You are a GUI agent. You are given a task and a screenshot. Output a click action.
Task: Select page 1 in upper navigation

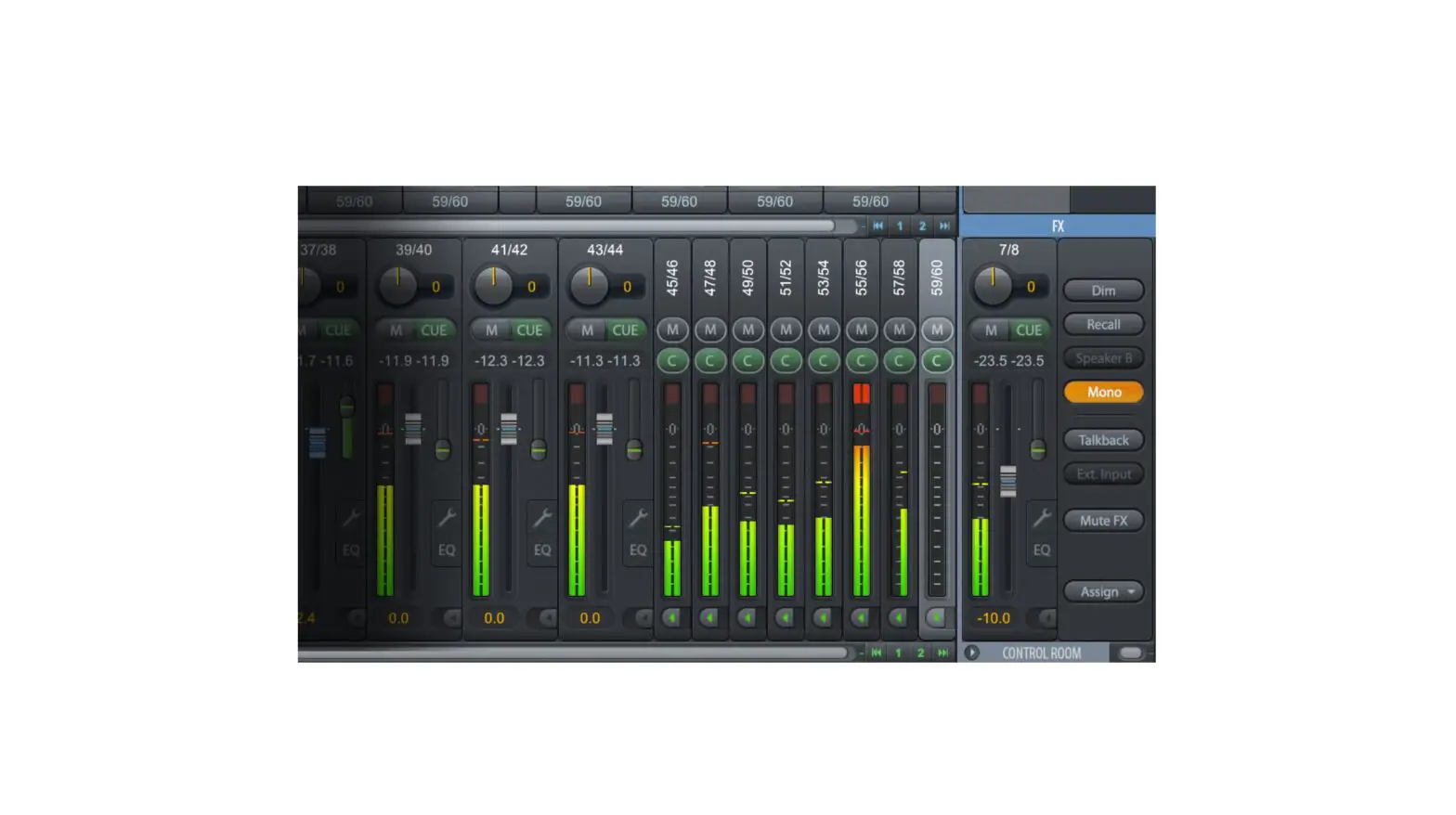point(900,226)
